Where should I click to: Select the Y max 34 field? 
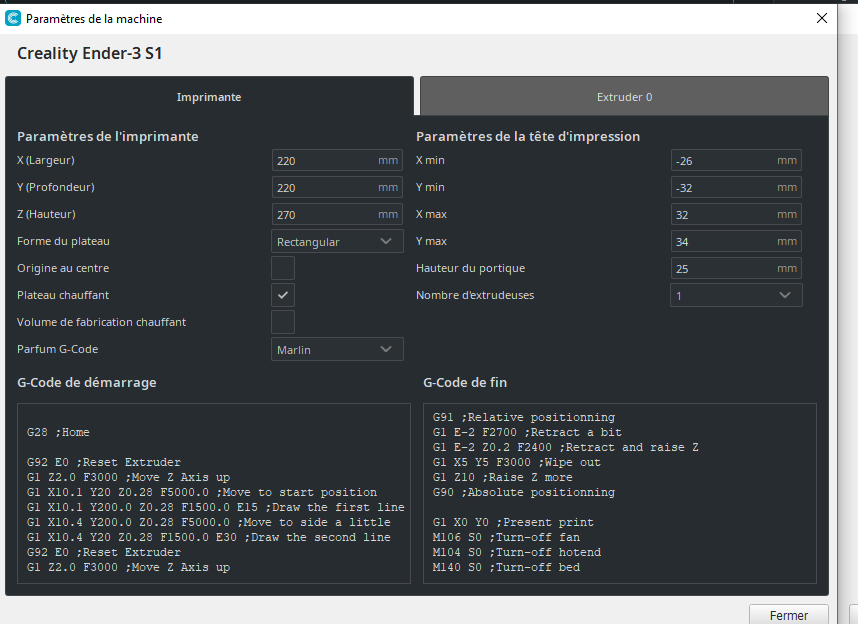(x=737, y=241)
